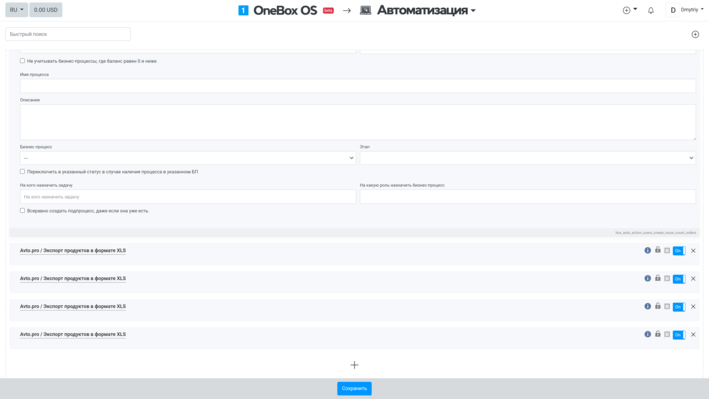Show info for second Avto.pro action
The height and width of the screenshot is (399, 709).
(648, 278)
